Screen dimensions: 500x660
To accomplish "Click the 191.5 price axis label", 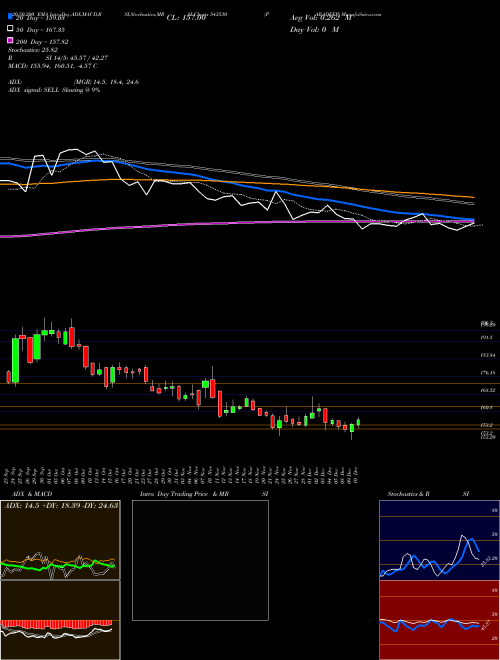I will (x=487, y=338).
